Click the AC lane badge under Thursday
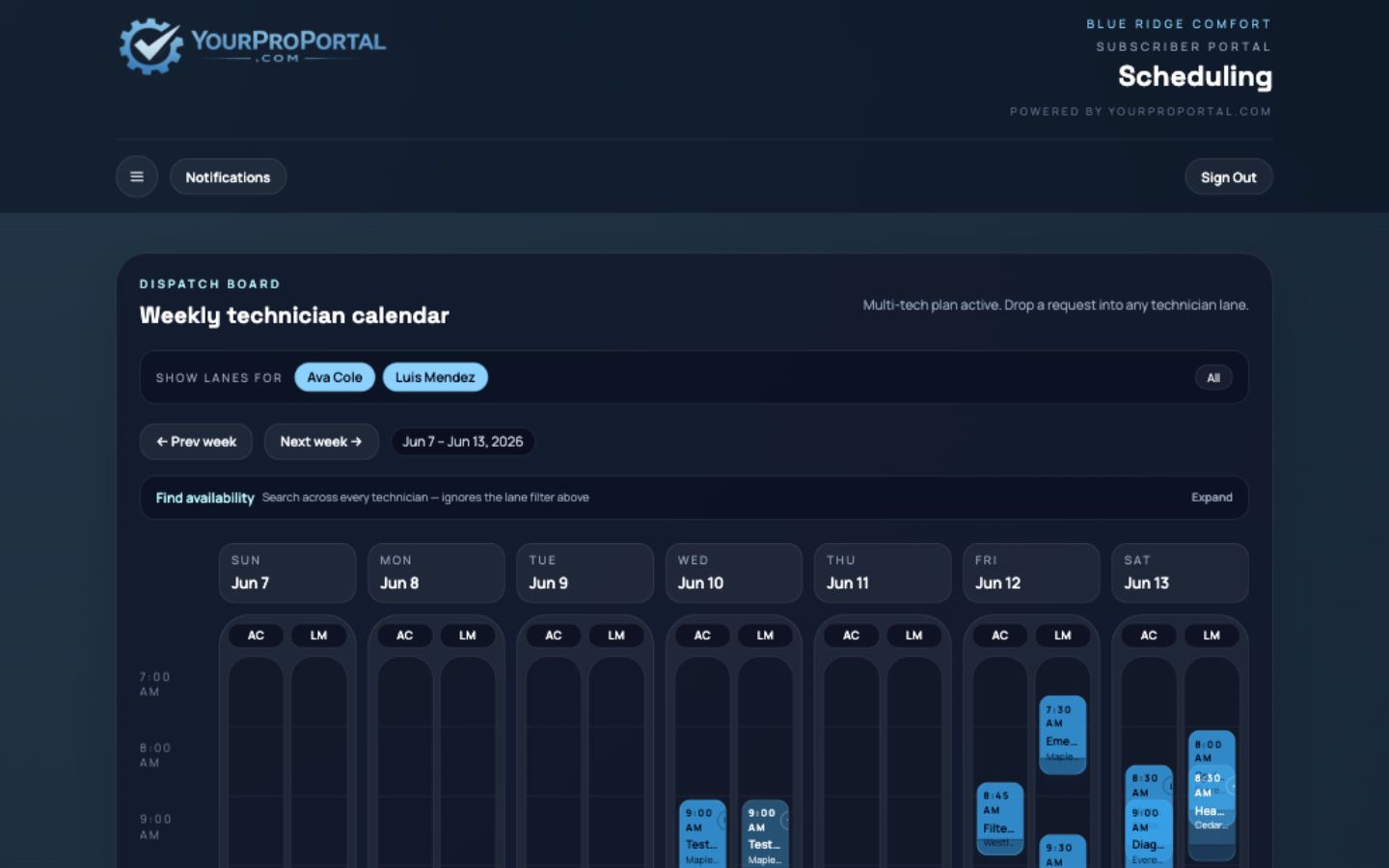Viewport: 1389px width, 868px height. tap(851, 636)
